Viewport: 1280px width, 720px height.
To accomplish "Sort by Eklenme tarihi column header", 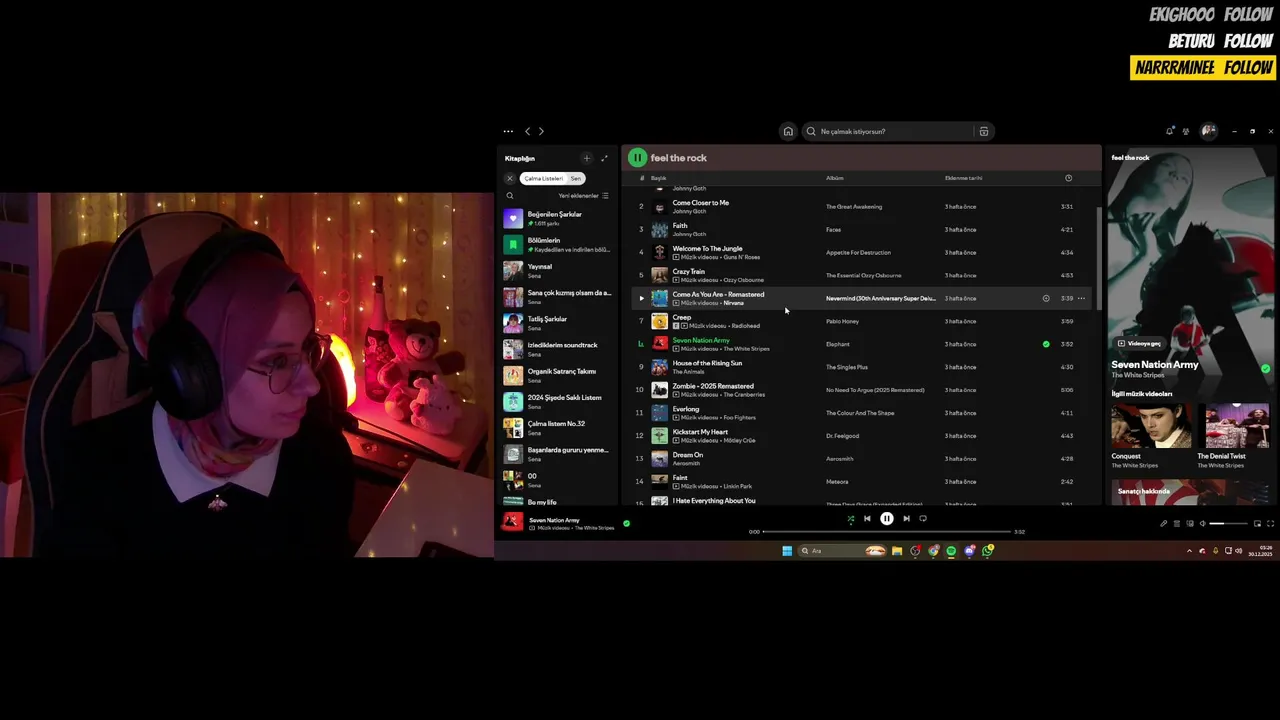I will pos(963,178).
